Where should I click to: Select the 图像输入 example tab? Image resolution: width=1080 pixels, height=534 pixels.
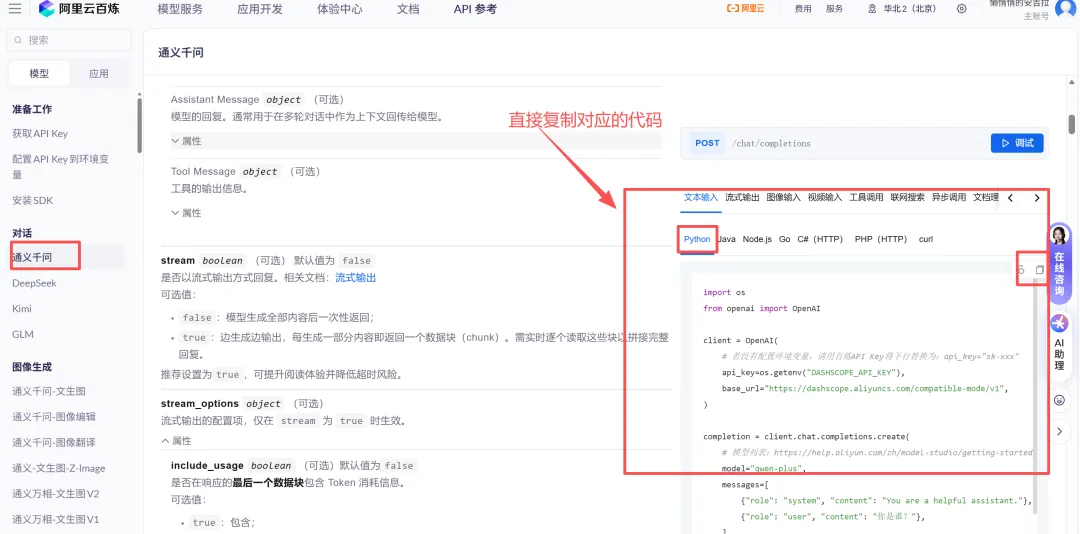[x=784, y=197]
